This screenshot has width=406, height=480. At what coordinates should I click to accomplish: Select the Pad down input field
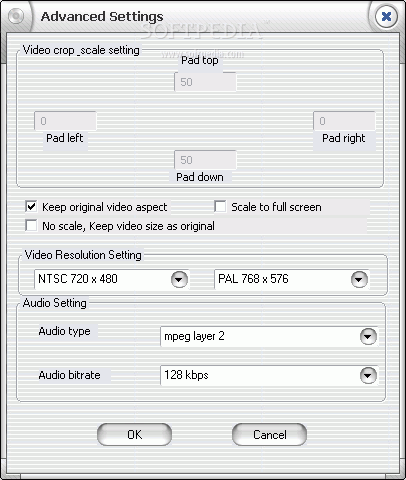tap(205, 160)
